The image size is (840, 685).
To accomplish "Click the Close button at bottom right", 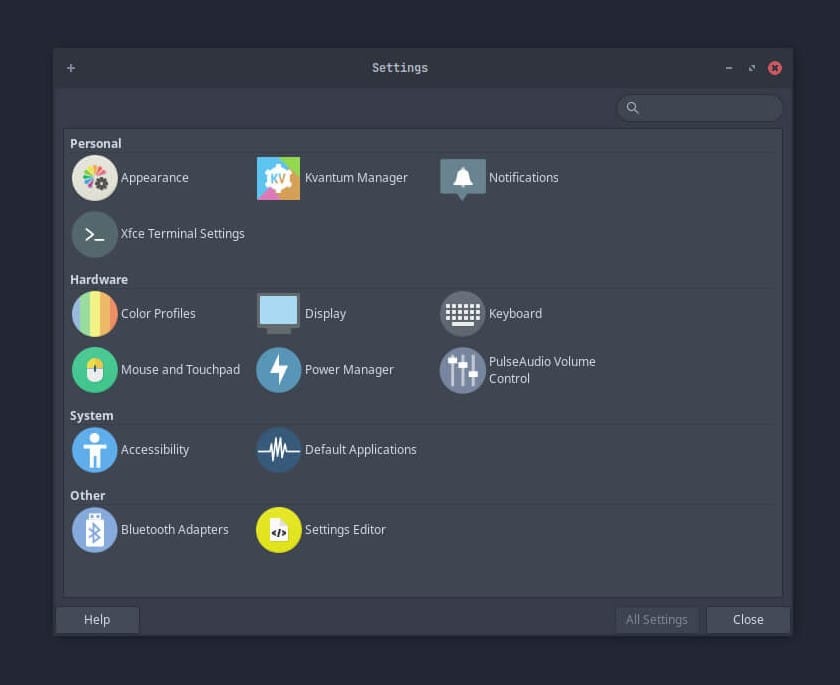I will [x=748, y=619].
